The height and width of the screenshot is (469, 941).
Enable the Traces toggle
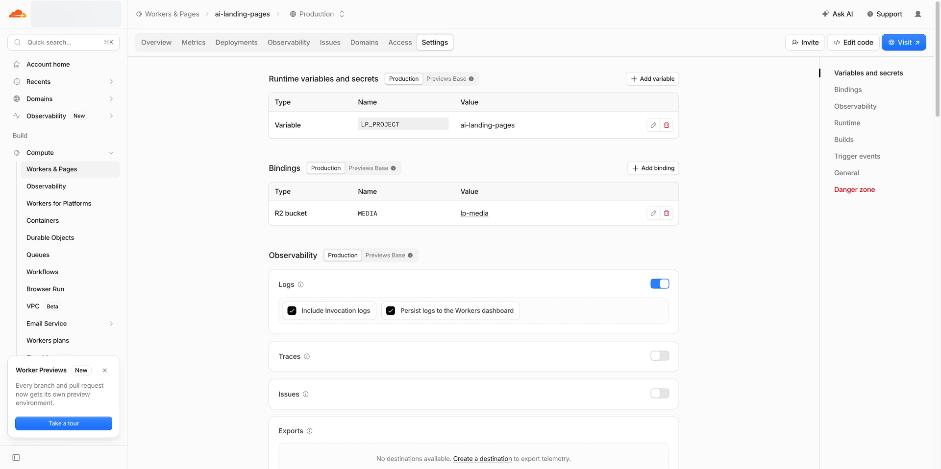[660, 356]
